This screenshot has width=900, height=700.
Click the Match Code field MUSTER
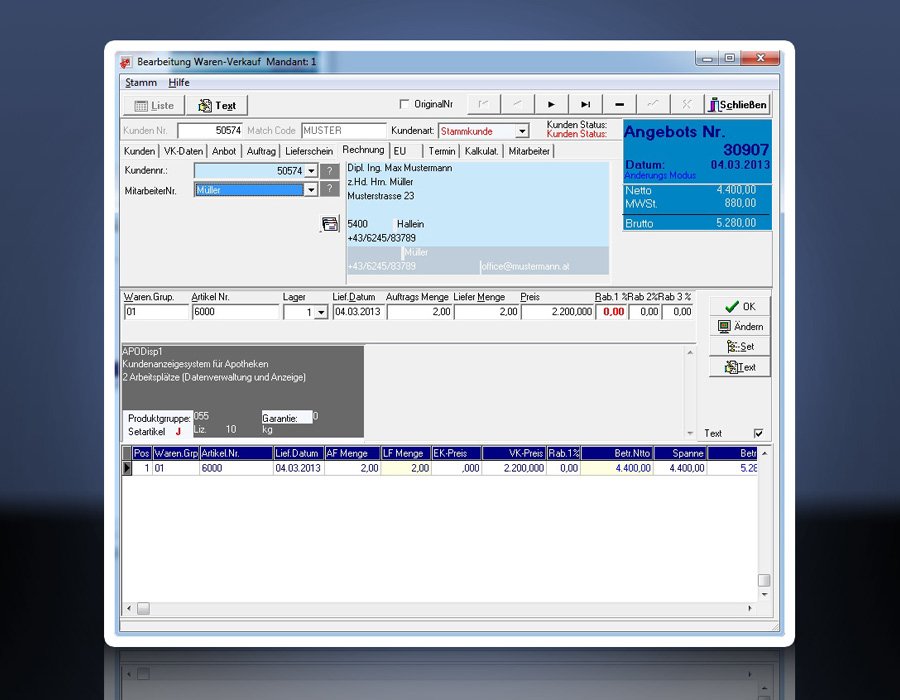pos(343,131)
